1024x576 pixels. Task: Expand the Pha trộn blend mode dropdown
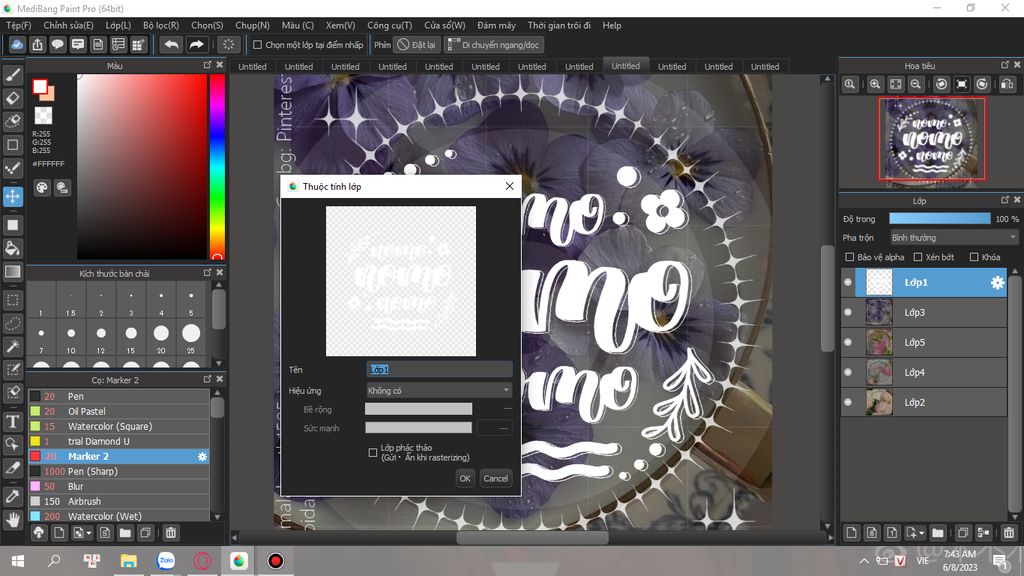pos(953,238)
